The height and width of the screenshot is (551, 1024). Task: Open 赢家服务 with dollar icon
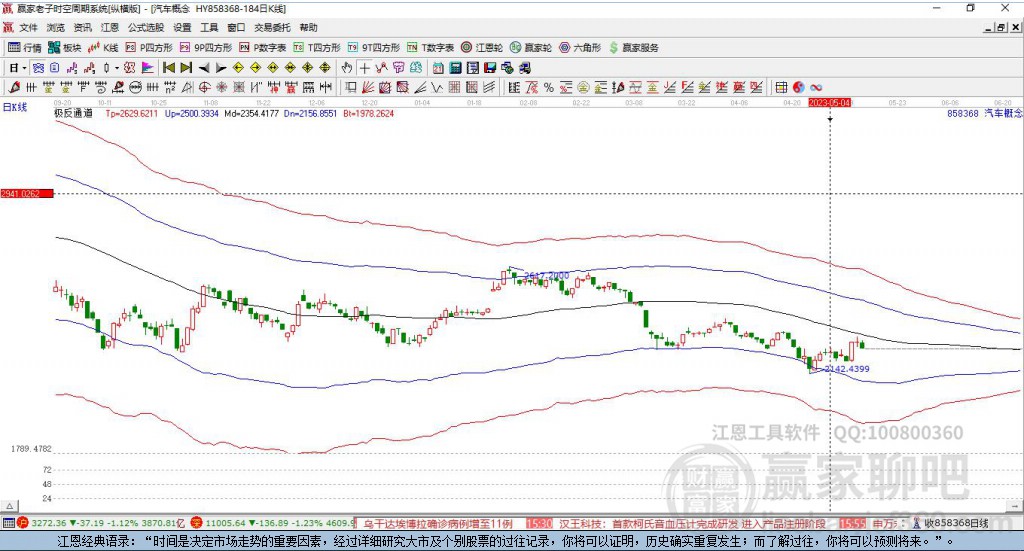(x=633, y=48)
